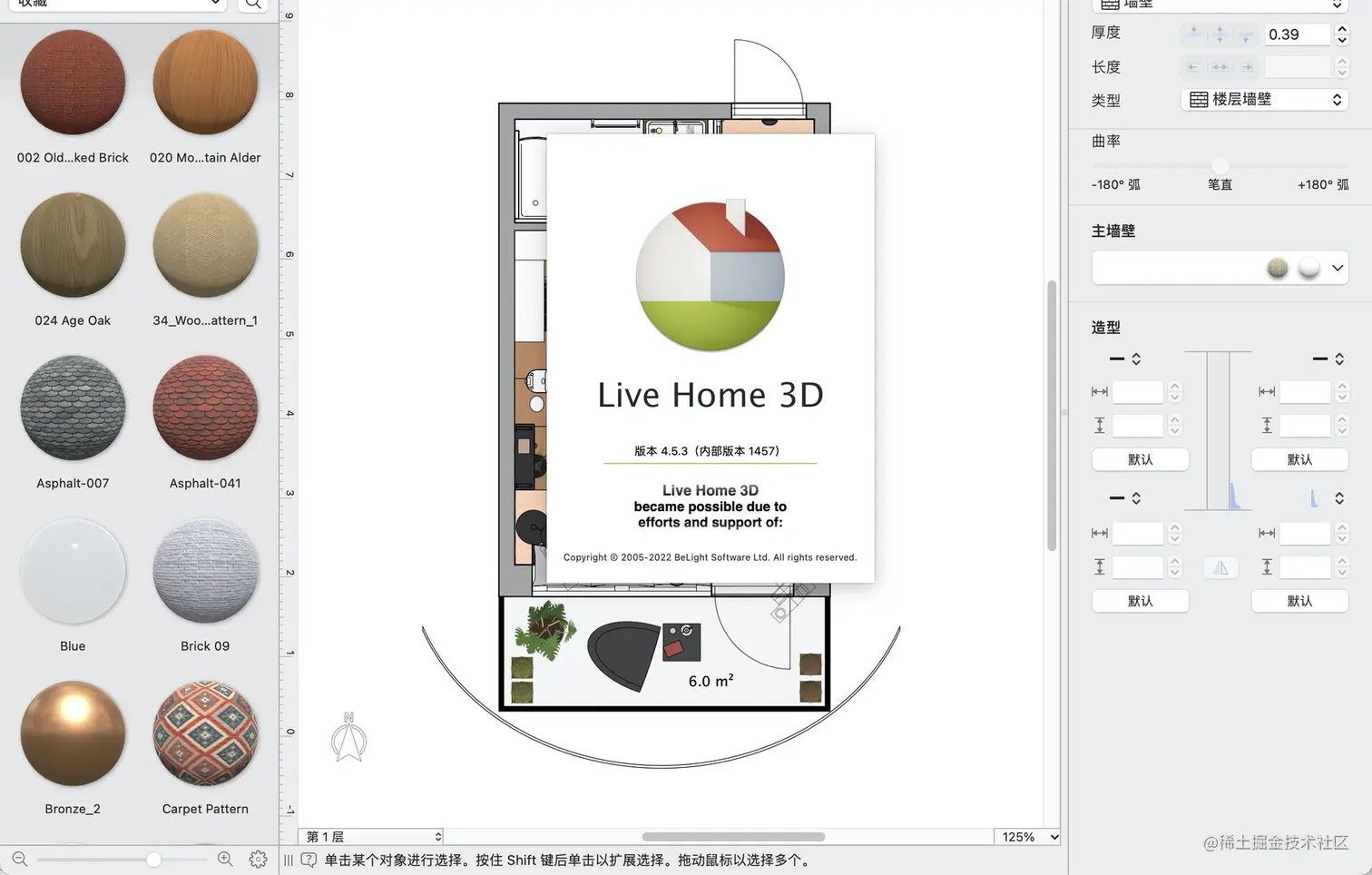The width and height of the screenshot is (1372, 875).
Task: Open the lower-left profile dropdown under 造型
Action: tap(1125, 498)
